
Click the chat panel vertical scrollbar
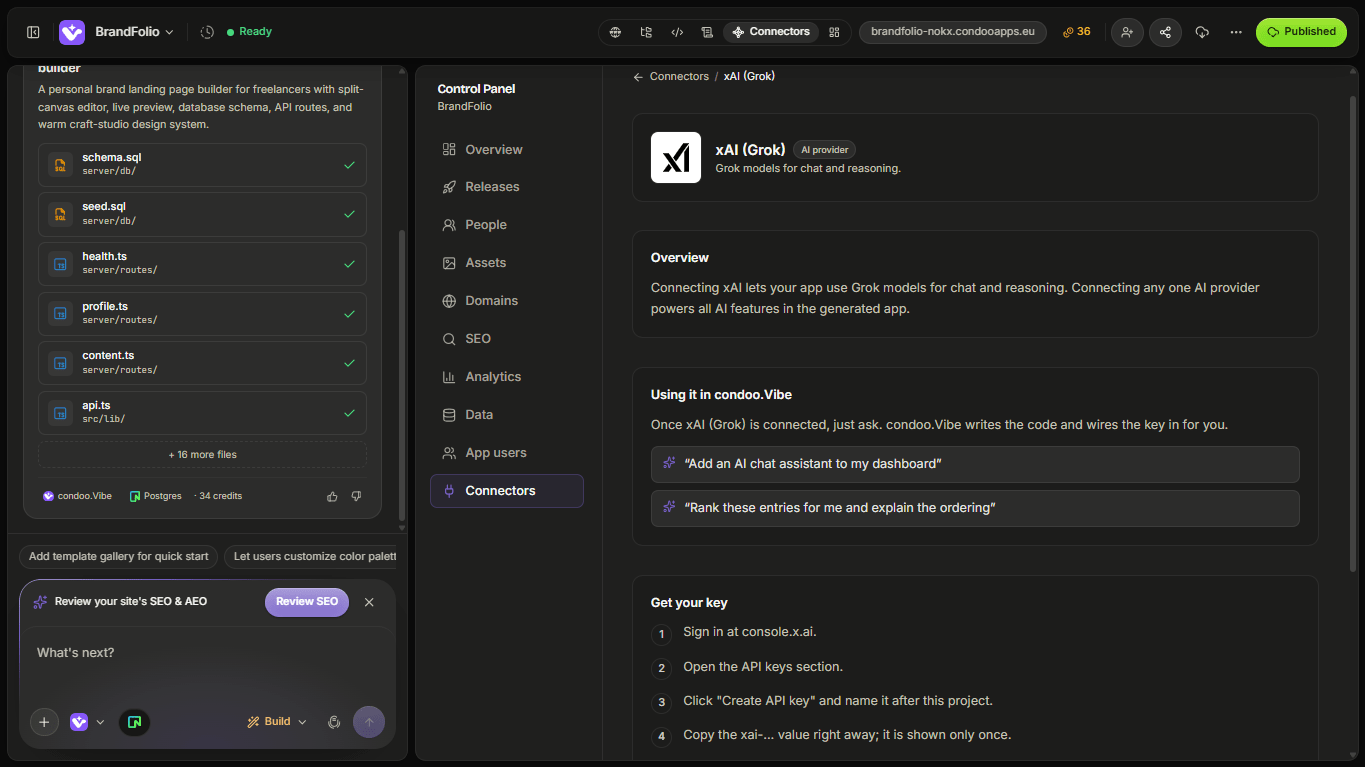click(x=402, y=375)
